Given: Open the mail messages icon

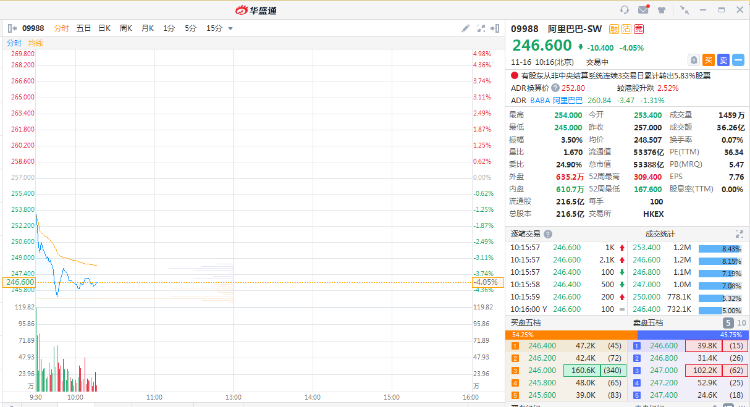Looking at the screenshot, I should tap(643, 10).
